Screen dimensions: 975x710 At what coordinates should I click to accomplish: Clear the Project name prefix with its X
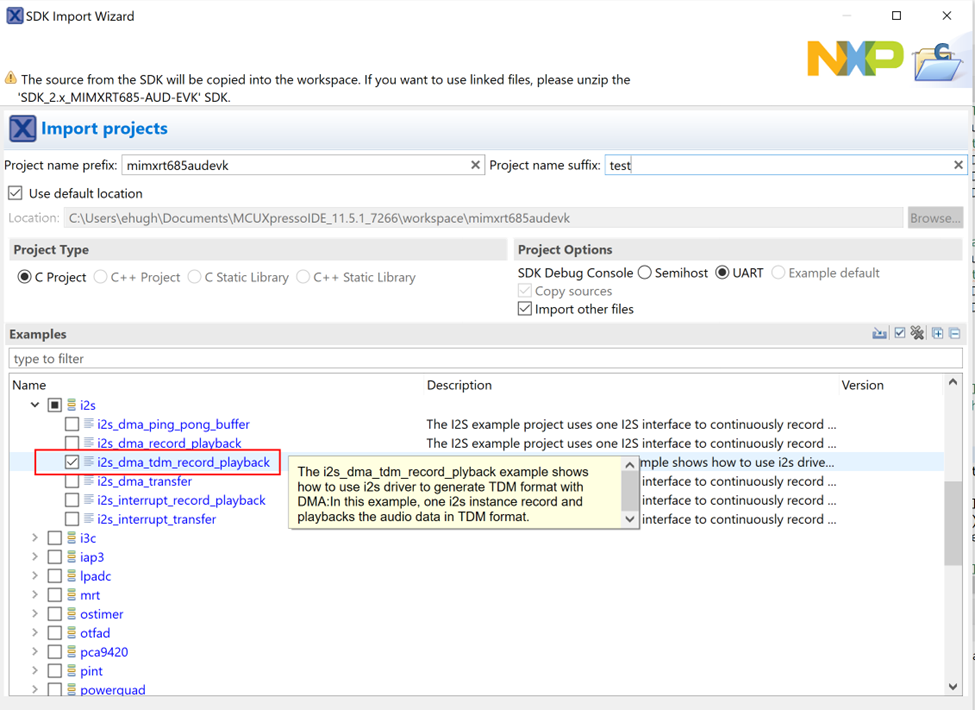pos(475,165)
